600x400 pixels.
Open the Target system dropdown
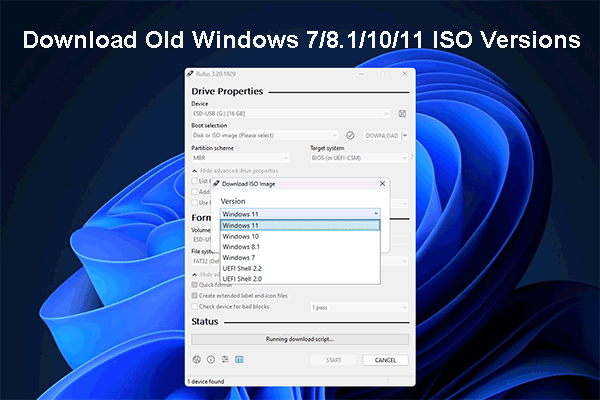point(359,158)
